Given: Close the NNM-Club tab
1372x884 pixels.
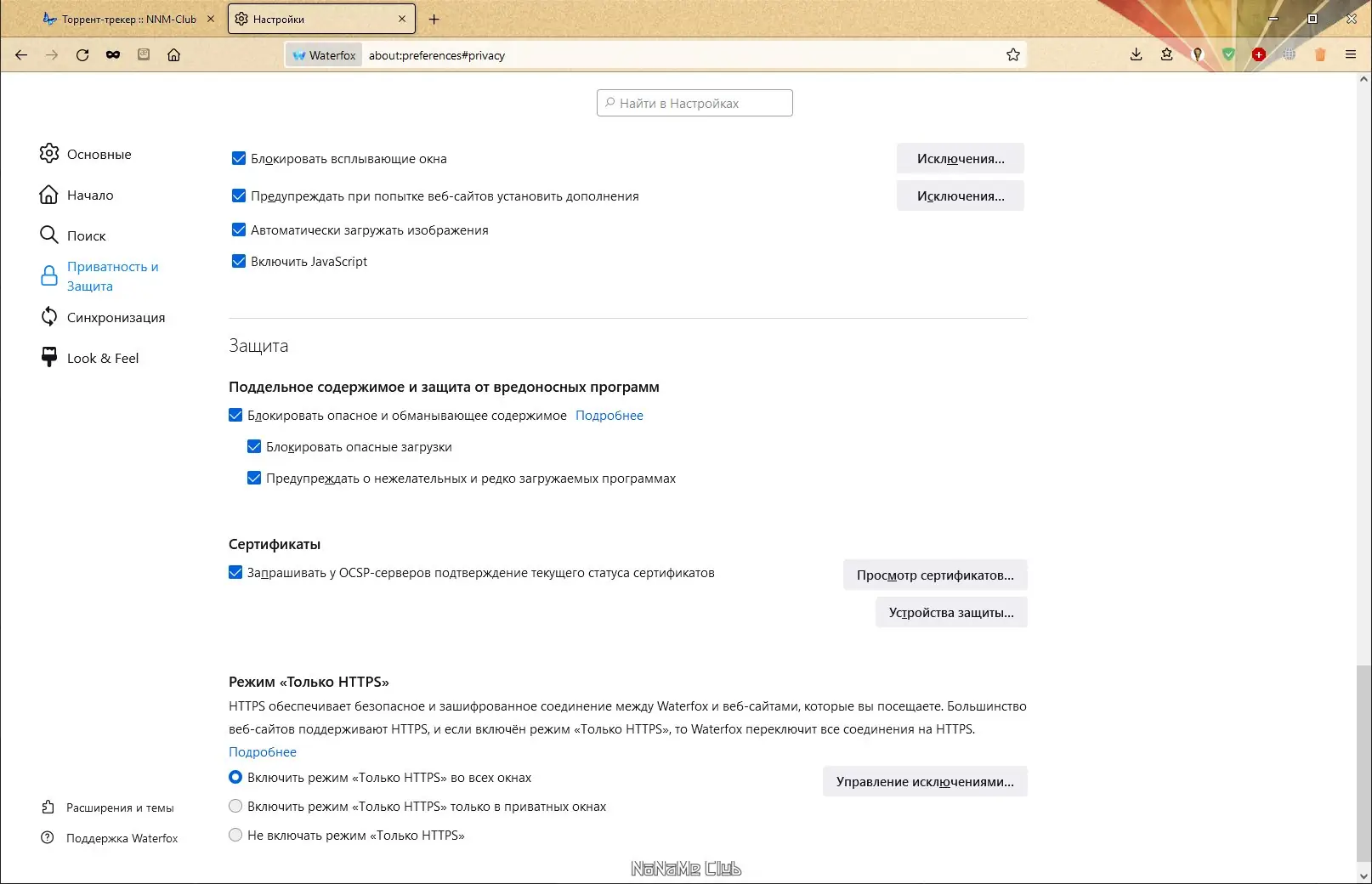Looking at the screenshot, I should coord(211,19).
